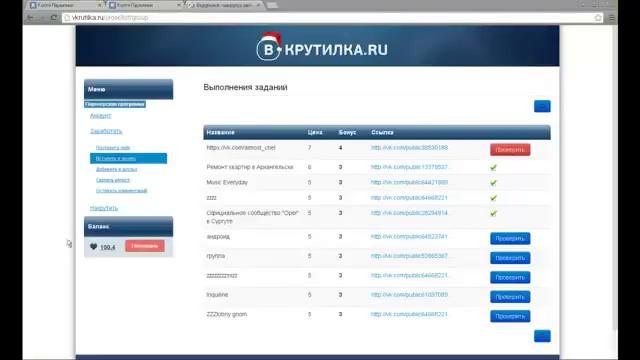640x360 pixels.
Task: Open the Заработать menu section
Action: (x=106, y=131)
